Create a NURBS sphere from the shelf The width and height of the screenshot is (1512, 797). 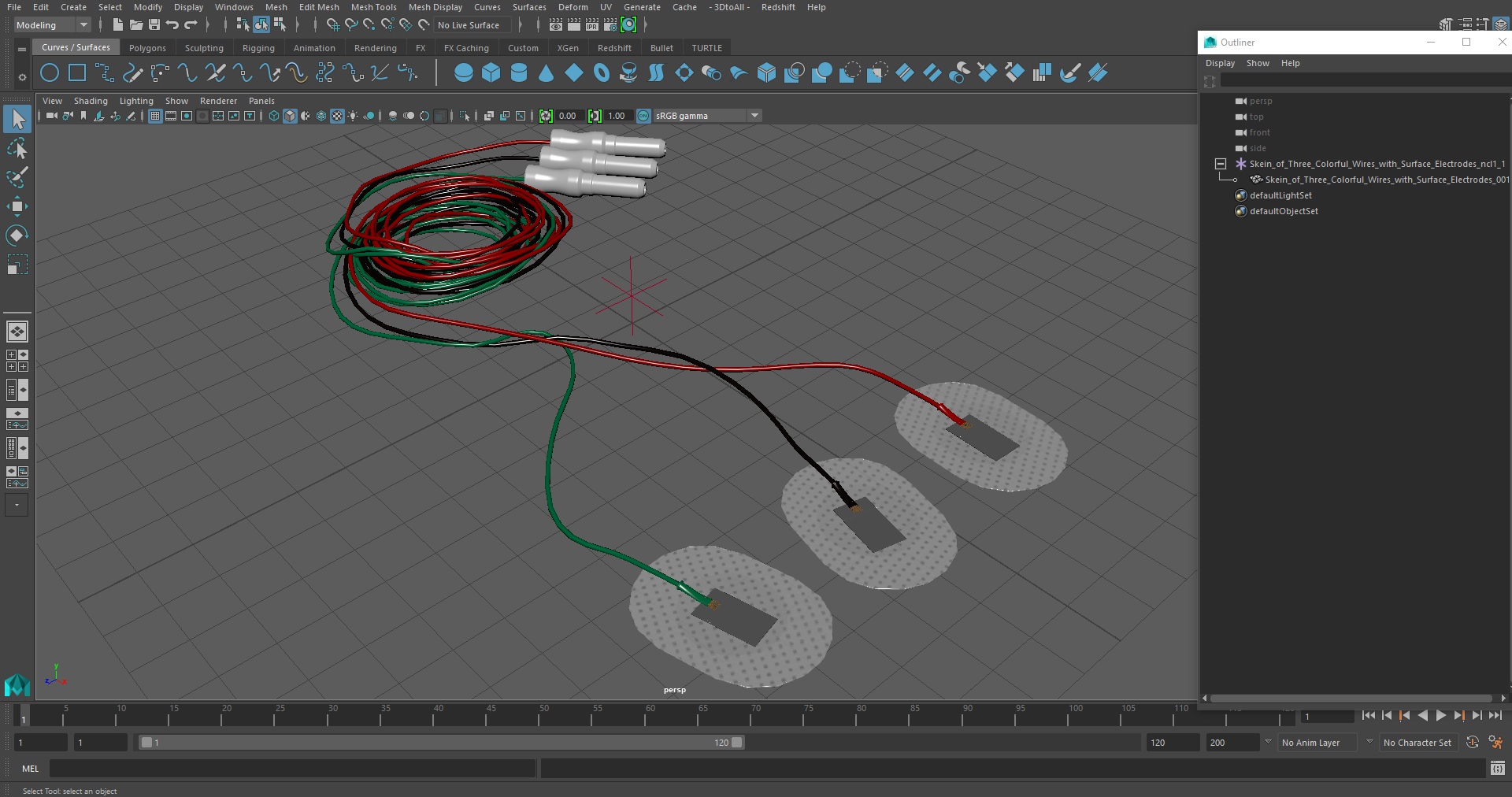tap(464, 73)
